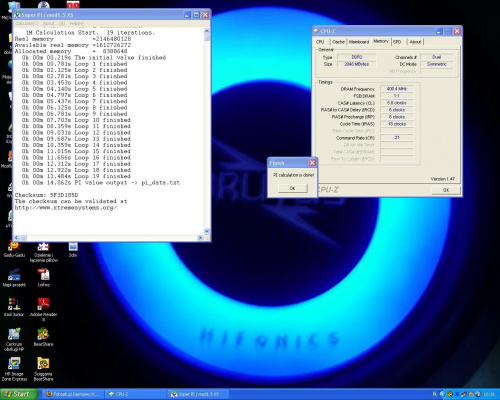Click the 'PI calculation is done!' message
Viewport: 500px width, 400px height.
click(294, 175)
